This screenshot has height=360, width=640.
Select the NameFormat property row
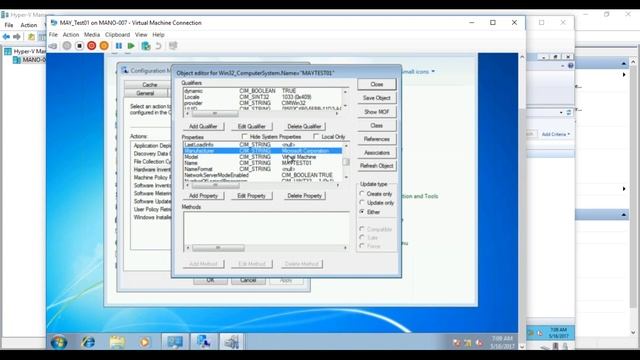coord(263,169)
